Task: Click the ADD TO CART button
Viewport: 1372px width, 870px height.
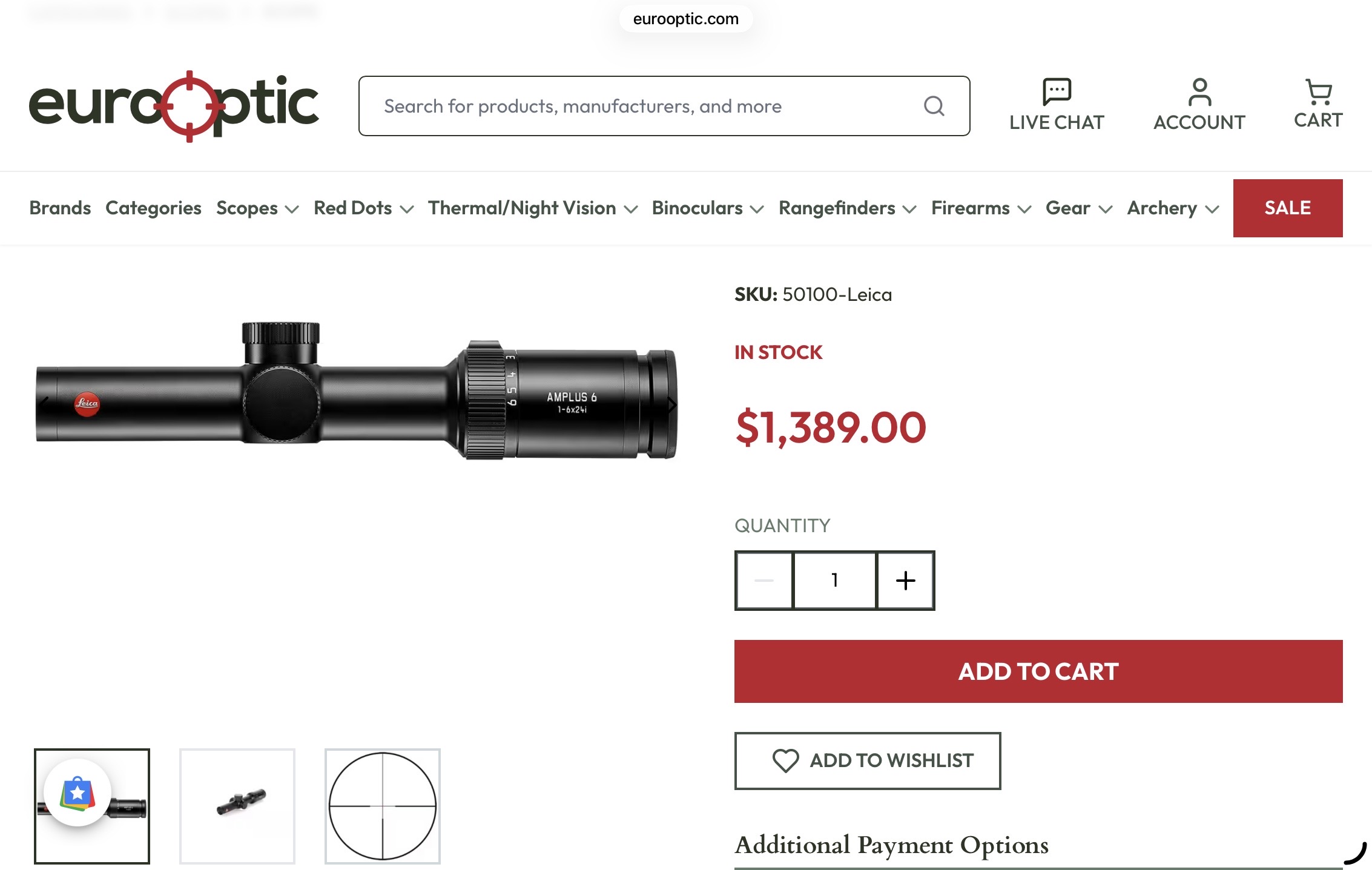Action: (1038, 671)
